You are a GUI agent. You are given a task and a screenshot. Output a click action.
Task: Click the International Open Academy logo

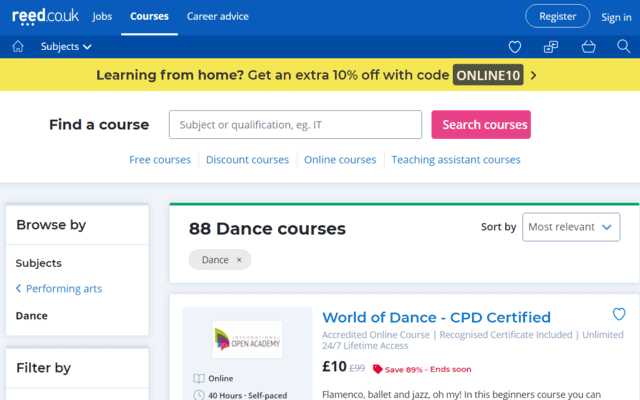(x=247, y=340)
